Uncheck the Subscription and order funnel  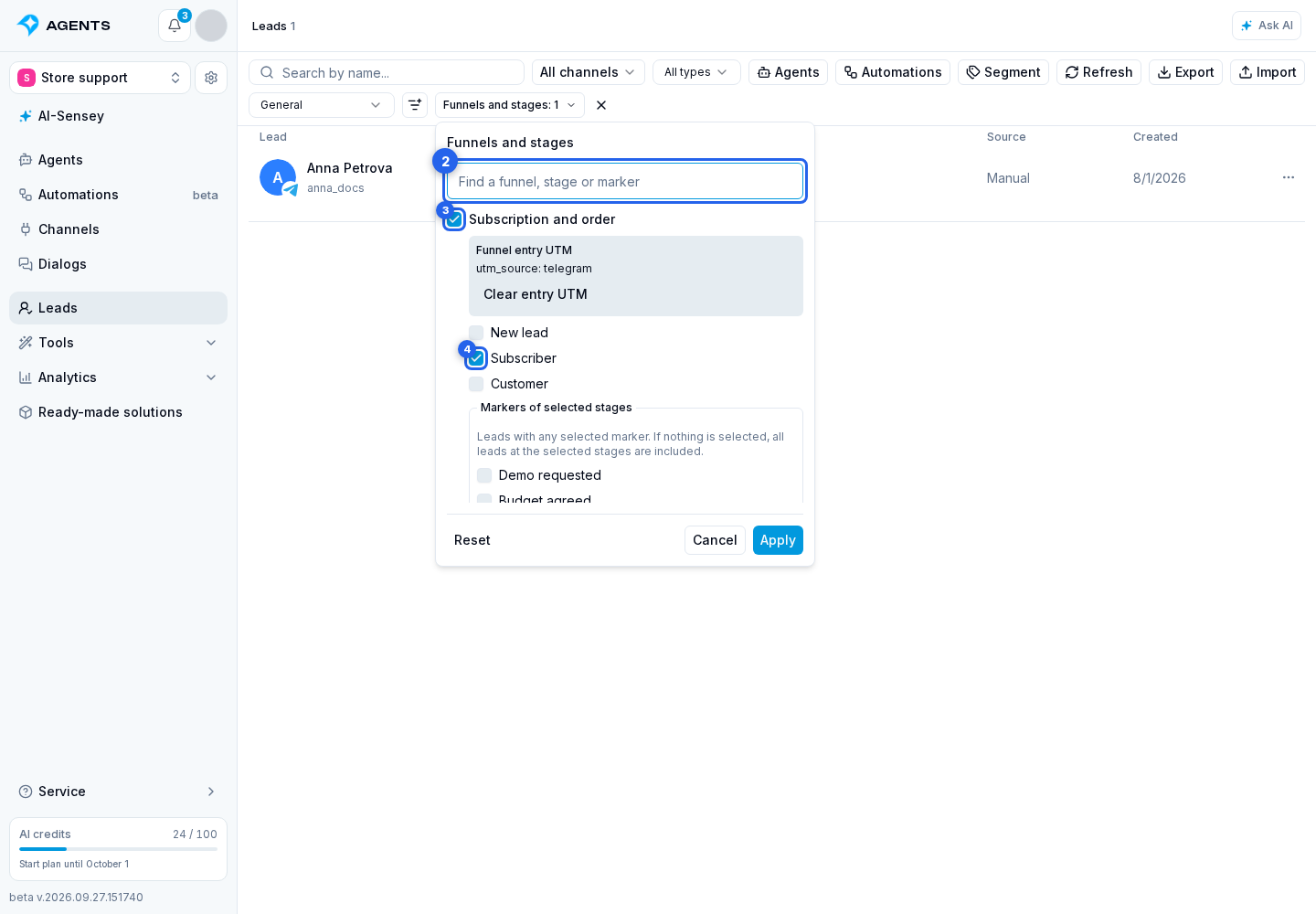(x=454, y=219)
